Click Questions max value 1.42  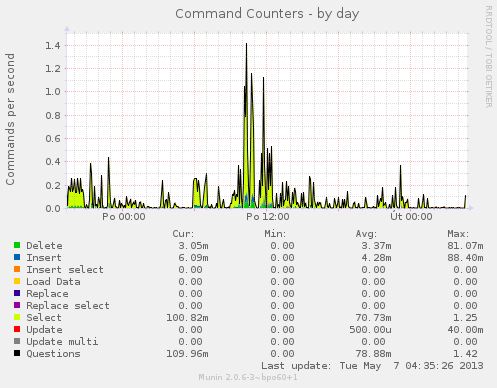click(465, 354)
